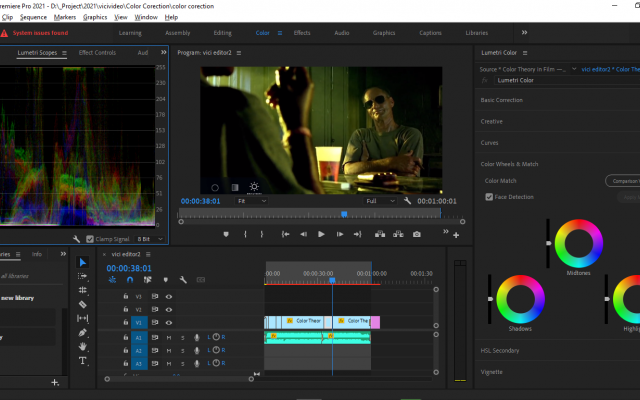
Task: Select the Razor tool
Action: pos(82,304)
